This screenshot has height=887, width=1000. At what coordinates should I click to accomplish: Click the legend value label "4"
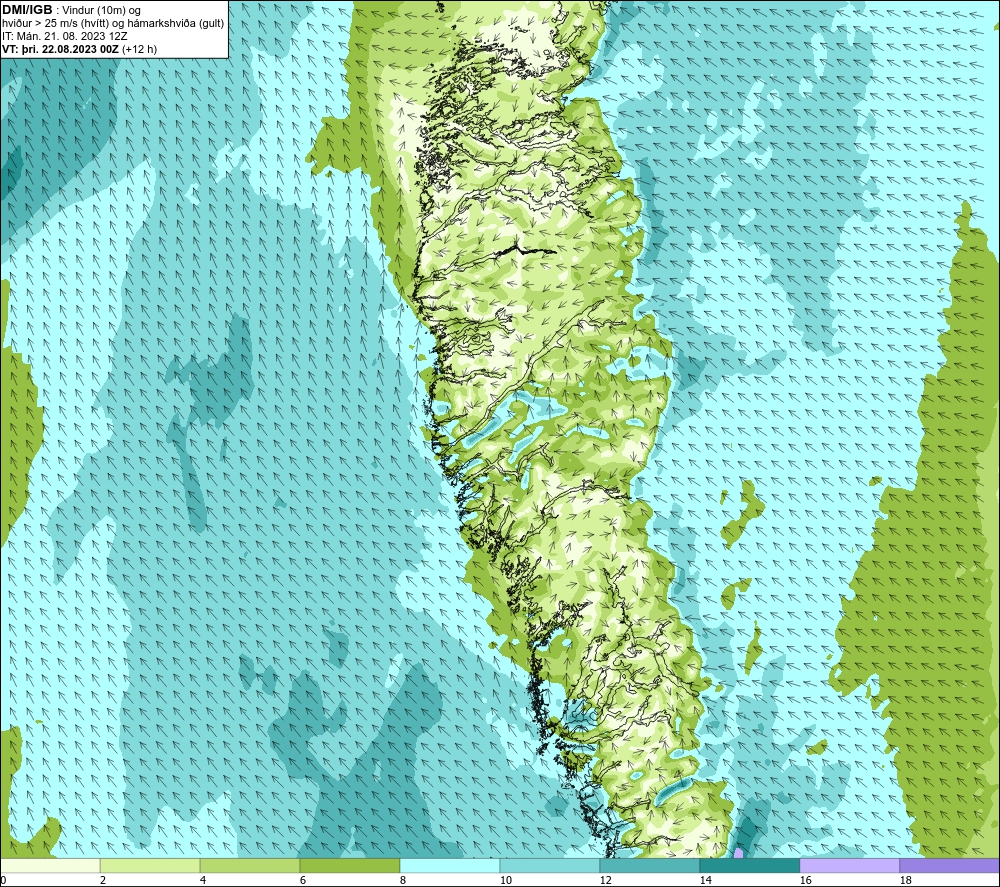203,881
